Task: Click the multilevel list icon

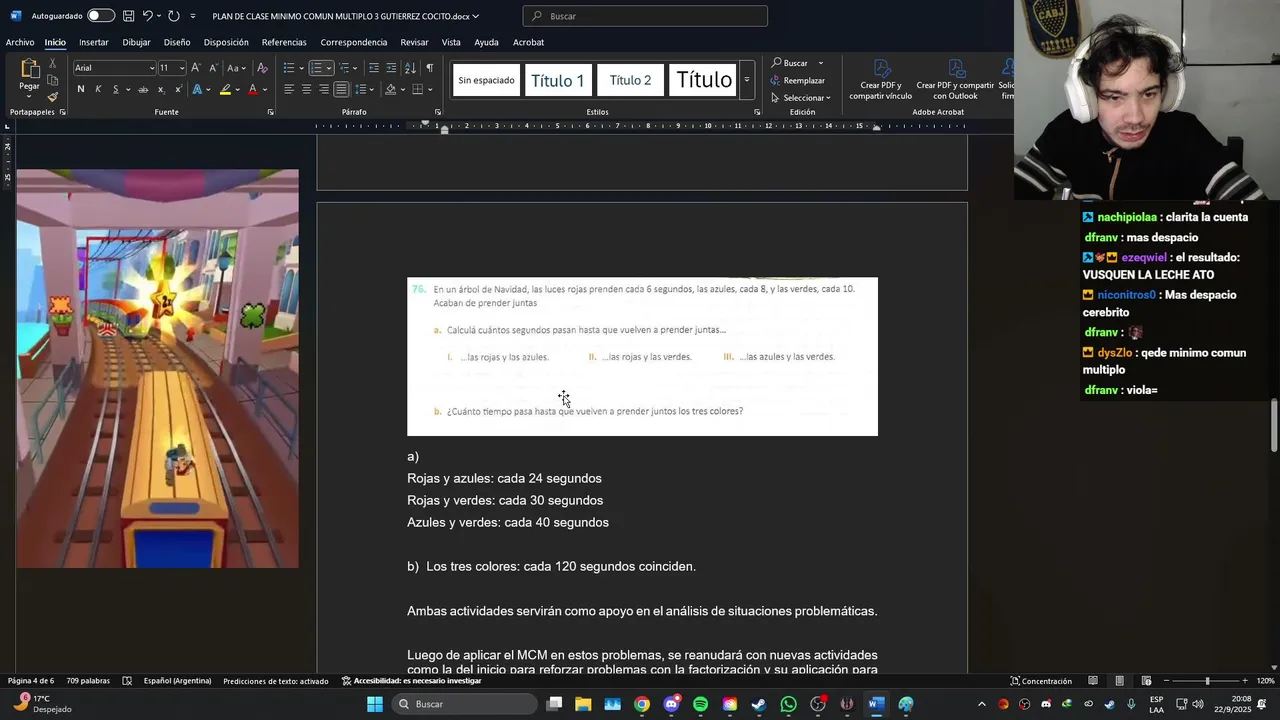Action: 344,68
